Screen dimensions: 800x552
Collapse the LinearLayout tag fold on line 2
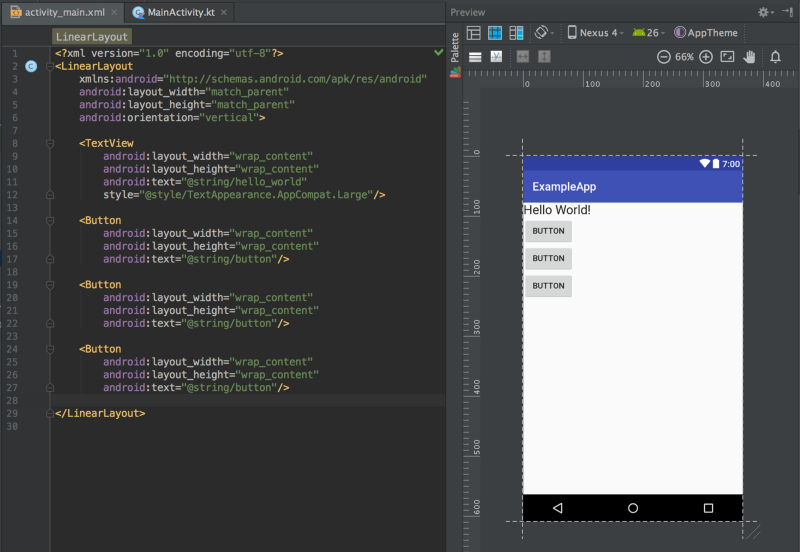tap(50, 66)
